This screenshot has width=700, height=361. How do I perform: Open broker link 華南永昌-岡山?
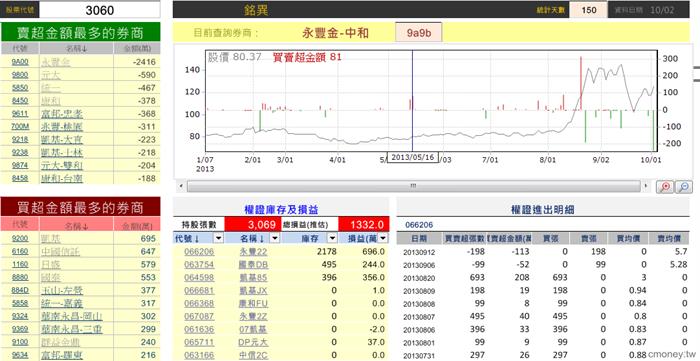(x=71, y=316)
